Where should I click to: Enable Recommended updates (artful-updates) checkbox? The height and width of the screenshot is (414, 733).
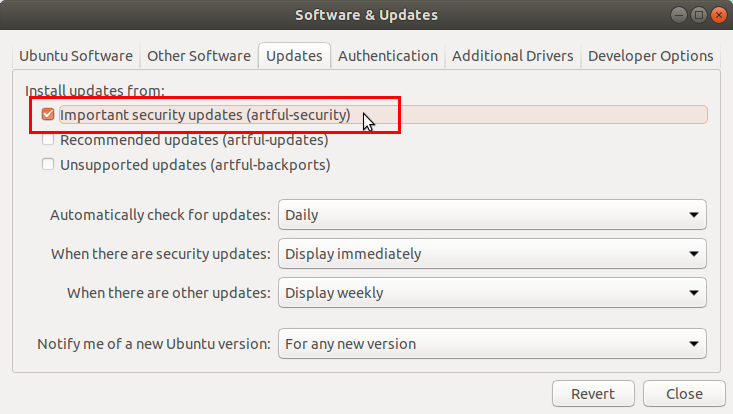pyautogui.click(x=48, y=140)
